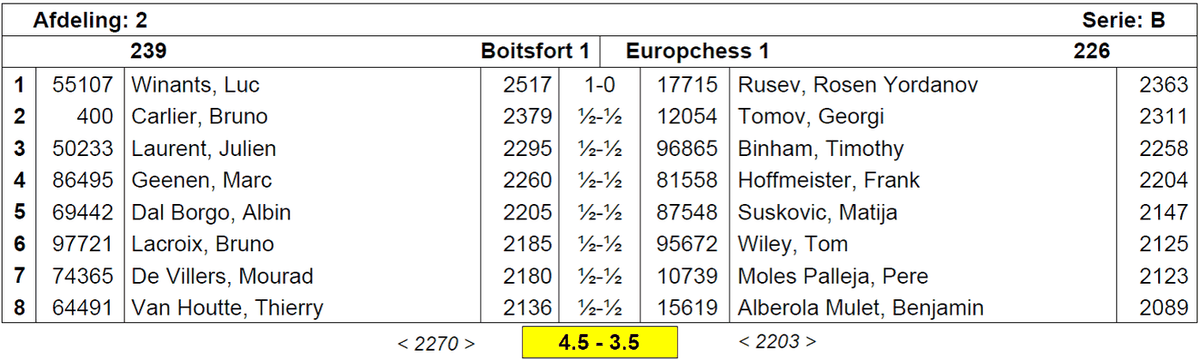
Task: Click the average rating < 2203 >
Action: [x=777, y=341]
